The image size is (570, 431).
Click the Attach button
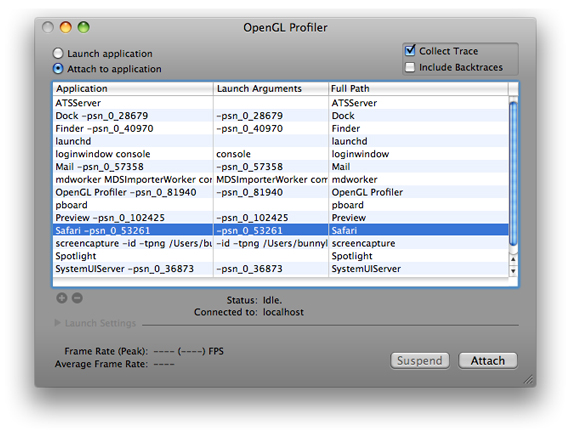(x=488, y=361)
